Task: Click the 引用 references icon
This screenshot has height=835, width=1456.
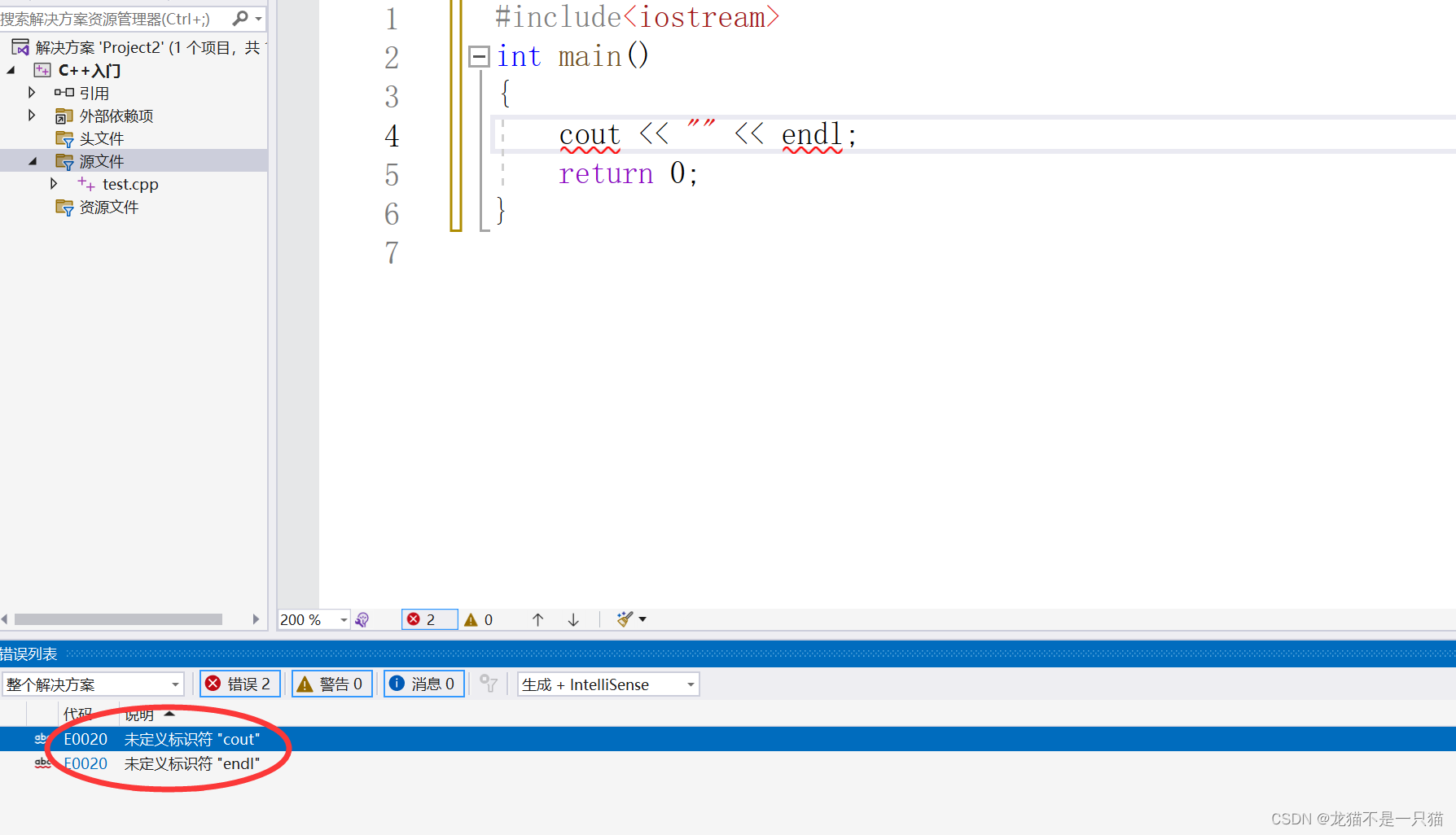Action: click(x=64, y=93)
